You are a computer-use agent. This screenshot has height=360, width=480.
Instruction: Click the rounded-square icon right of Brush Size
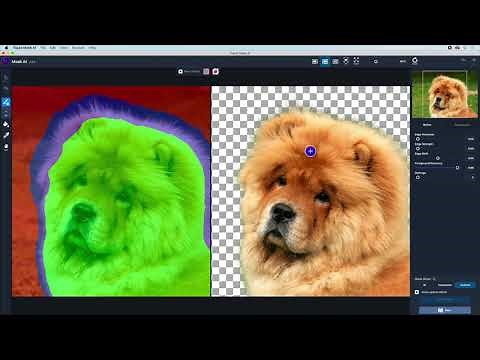[216, 71]
